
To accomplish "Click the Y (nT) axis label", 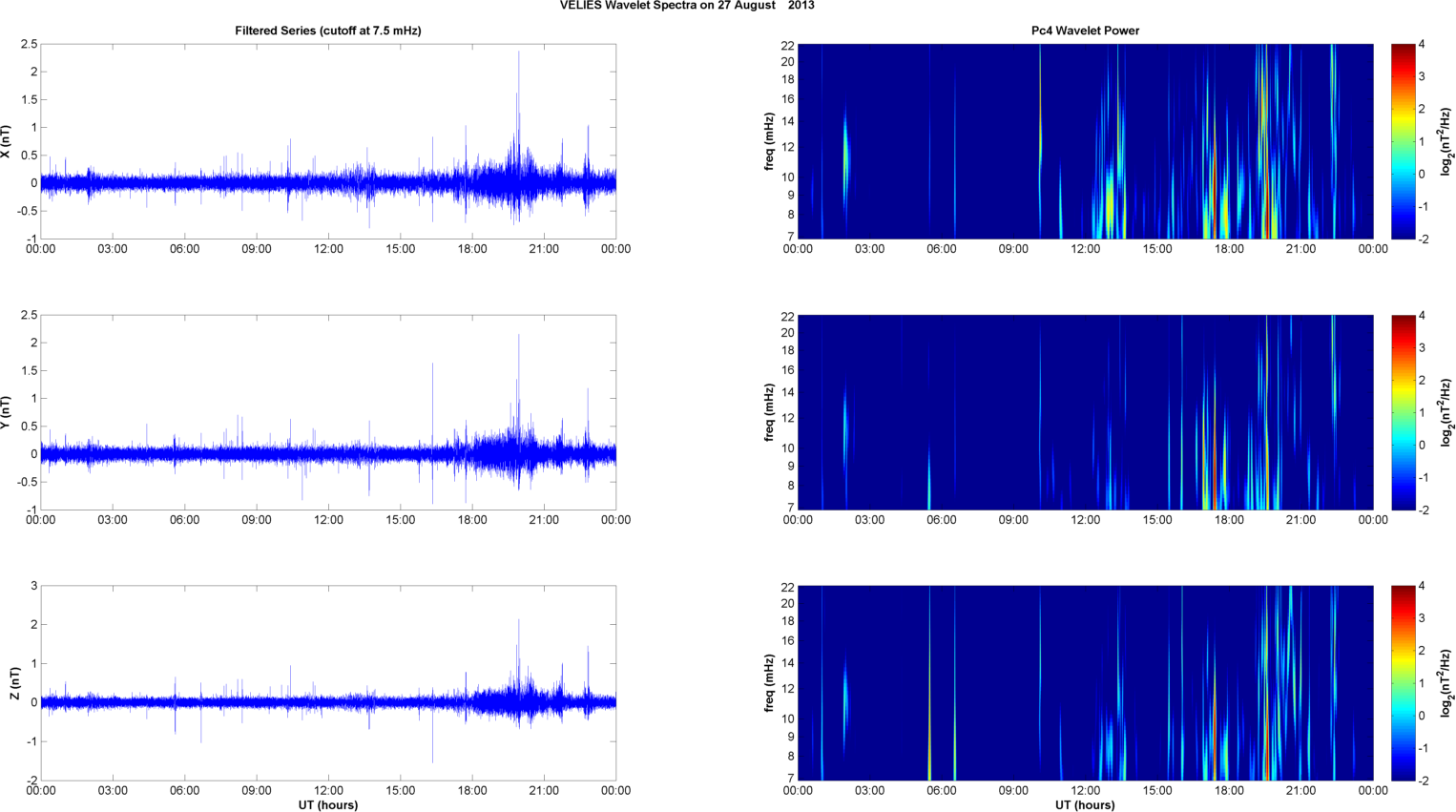I will 7,412.
